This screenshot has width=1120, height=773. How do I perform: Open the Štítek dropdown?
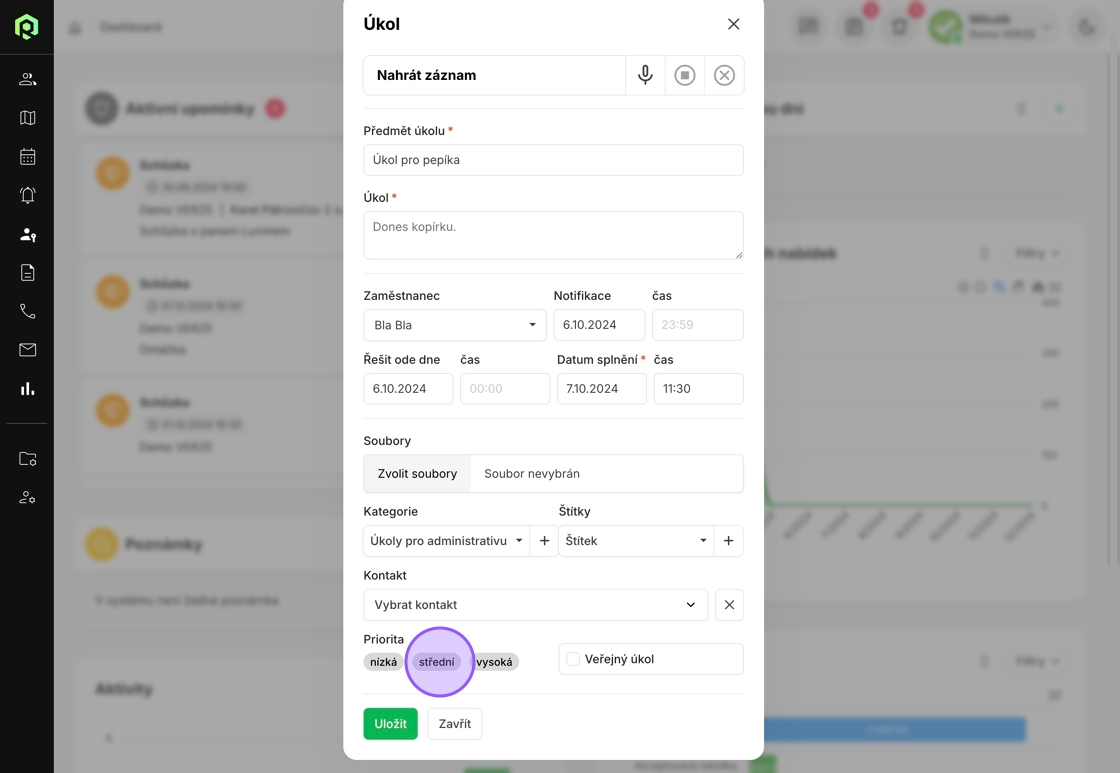click(636, 541)
